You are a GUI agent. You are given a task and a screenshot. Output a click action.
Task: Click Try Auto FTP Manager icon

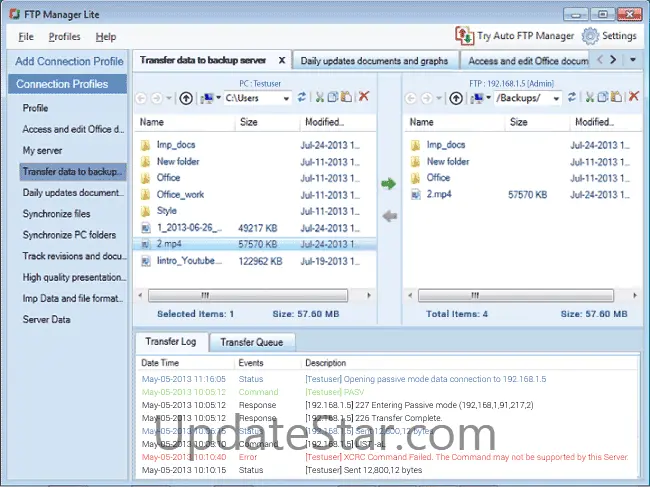tap(464, 36)
